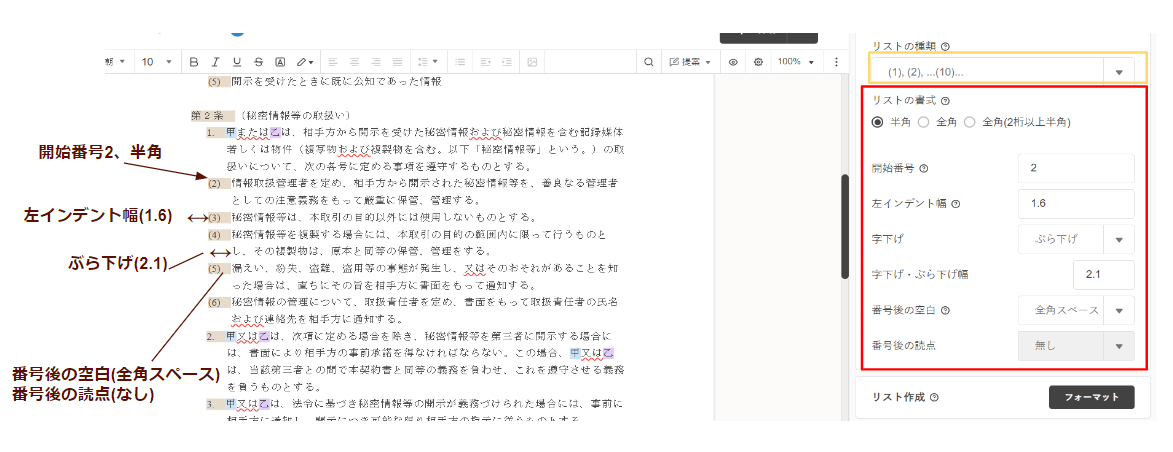Click help icon beside リストの種類
Image resolution: width=1173 pixels, height=452 pixels.
[945, 46]
